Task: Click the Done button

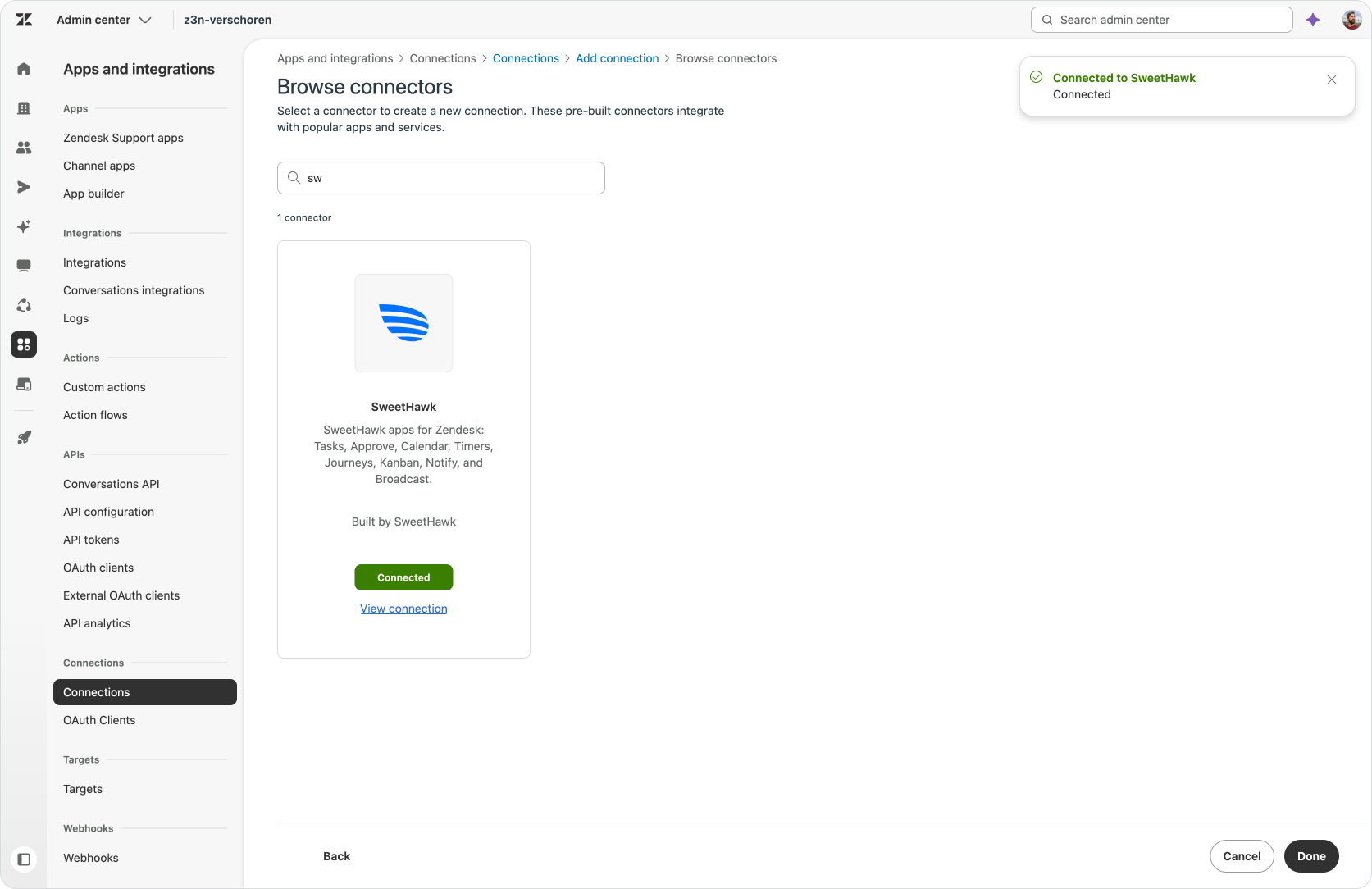Action: coord(1311,856)
